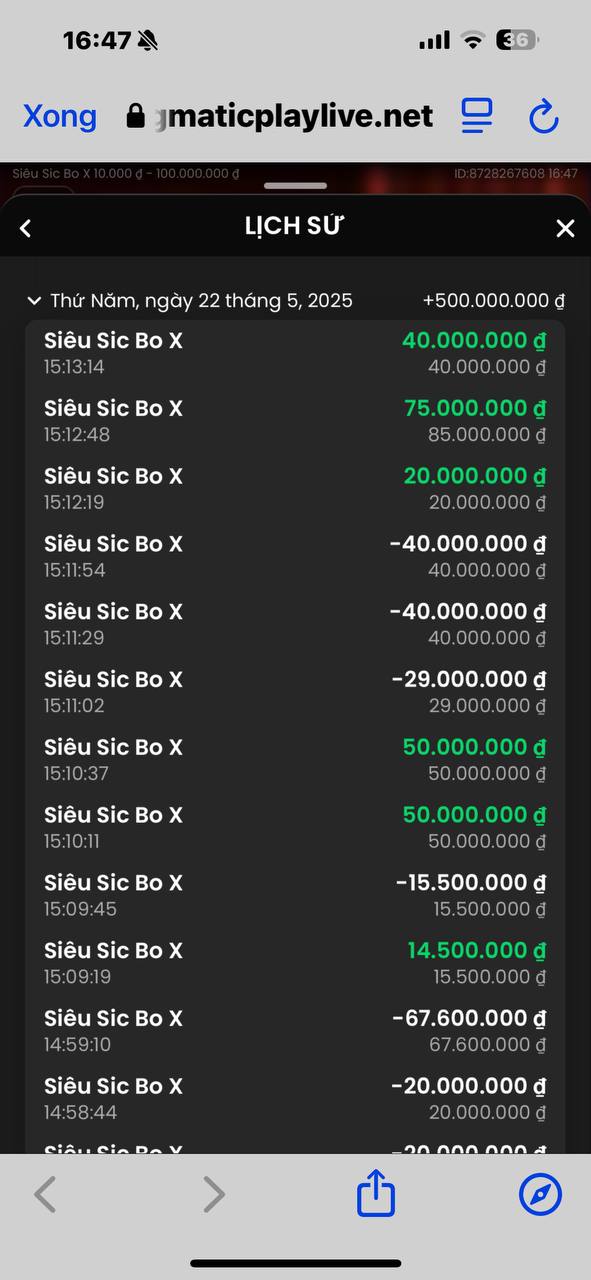Tap the +500.000.000 đ daily total
591x1280 pixels.
pyautogui.click(x=494, y=300)
